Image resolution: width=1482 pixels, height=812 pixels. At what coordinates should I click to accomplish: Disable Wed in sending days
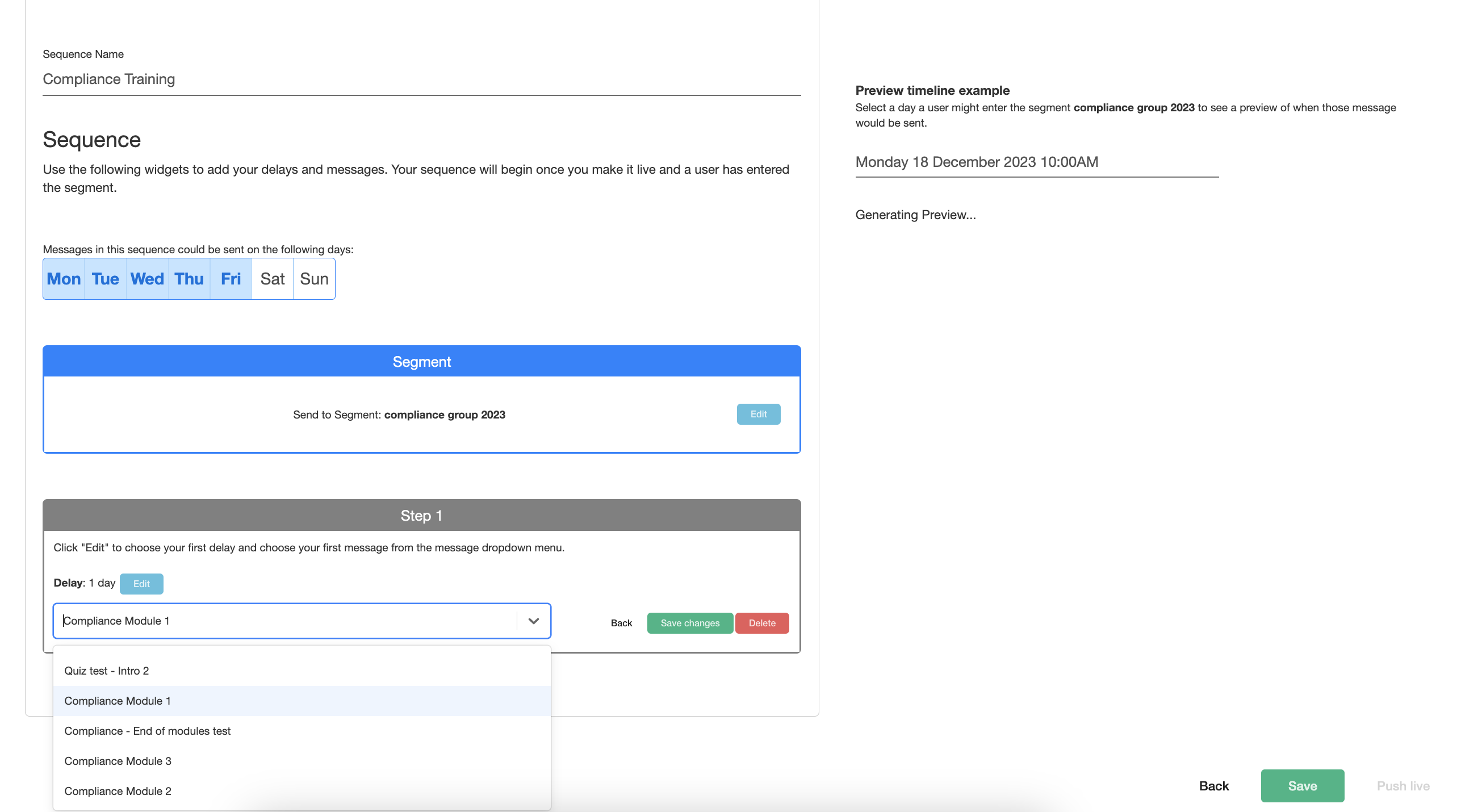coord(147,279)
